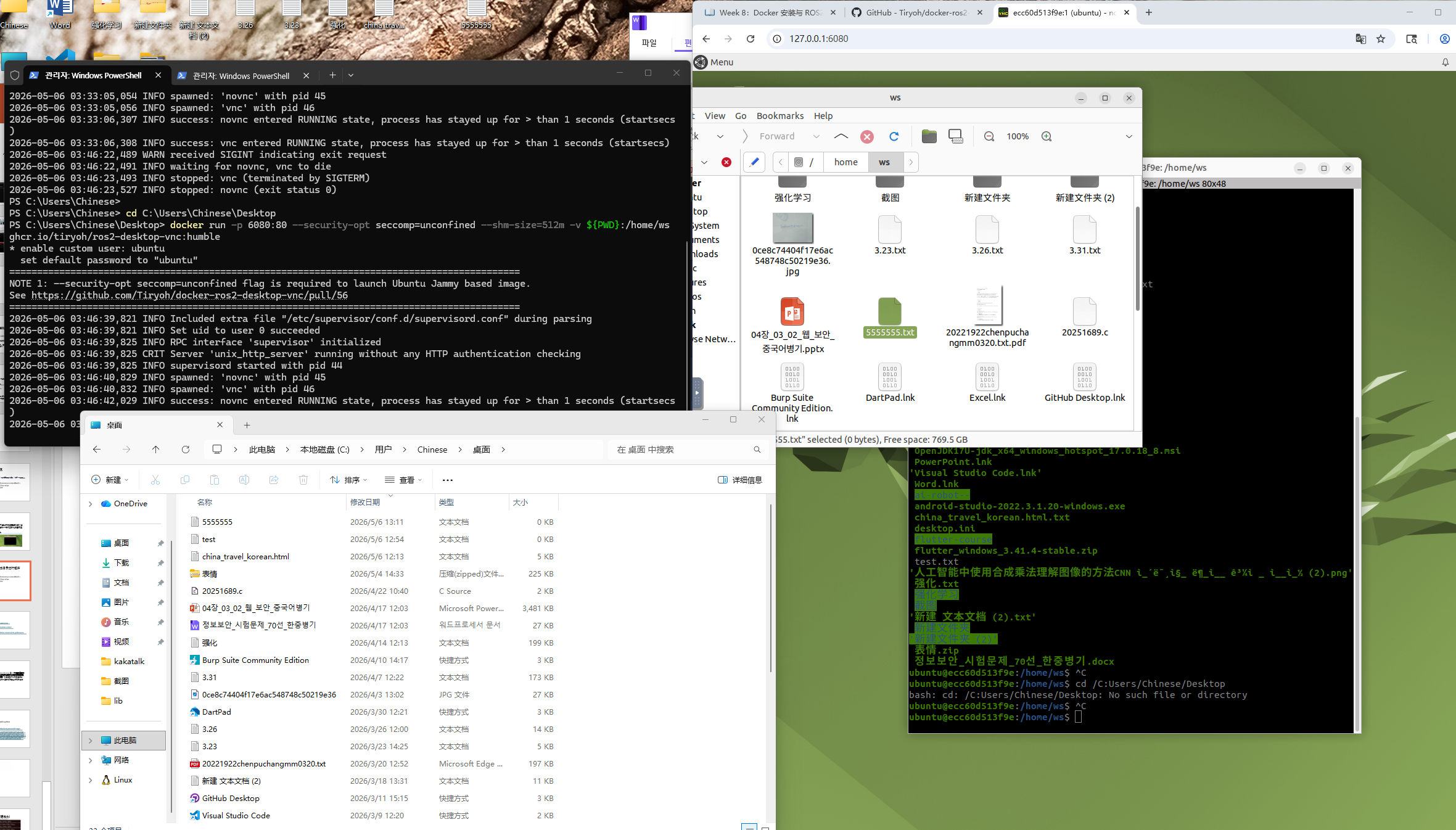Click the paste icon in Explorer toolbar
The width and height of the screenshot is (1456, 830).
pyautogui.click(x=215, y=480)
